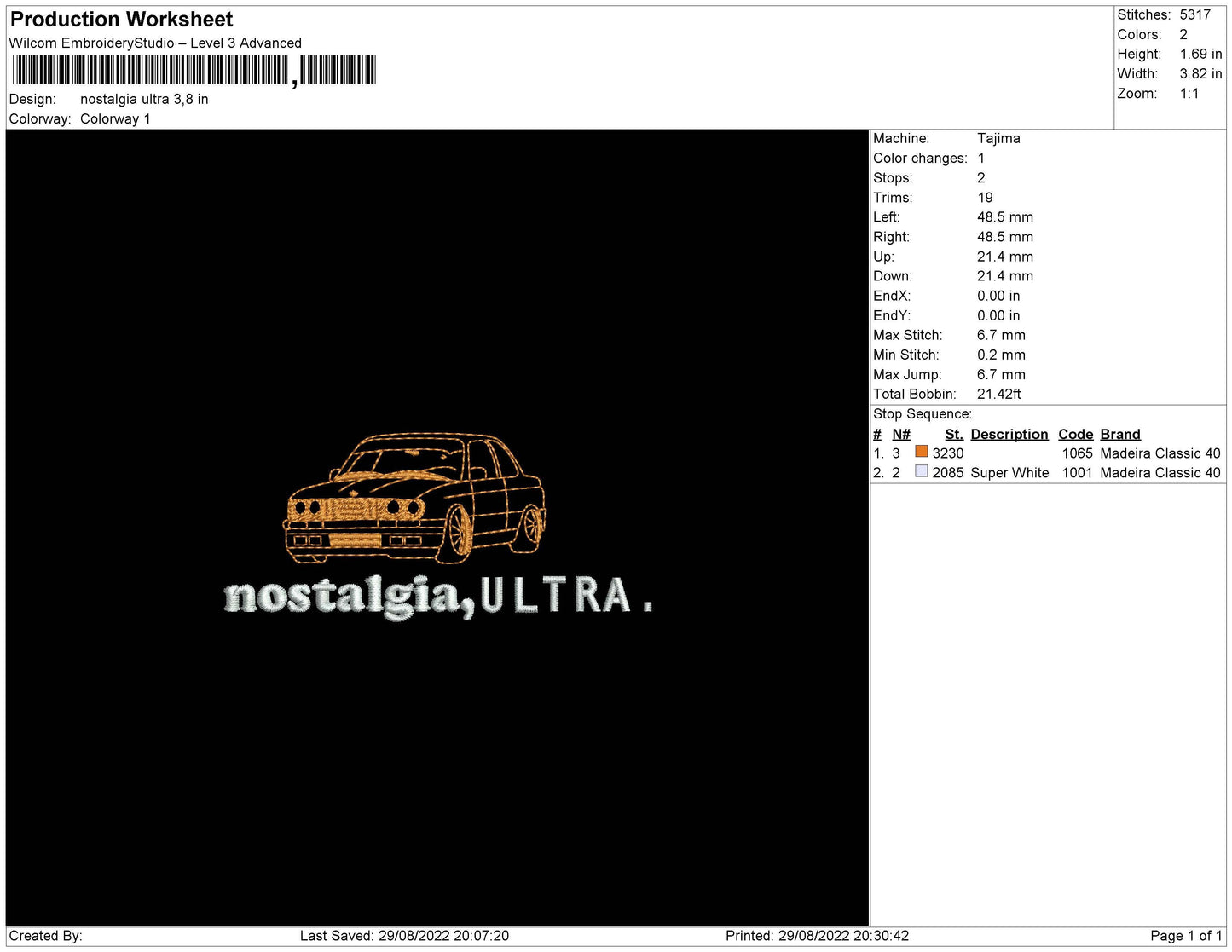Viewport: 1232px width, 952px height.
Task: Click the Colors value 2
Action: point(1183,34)
